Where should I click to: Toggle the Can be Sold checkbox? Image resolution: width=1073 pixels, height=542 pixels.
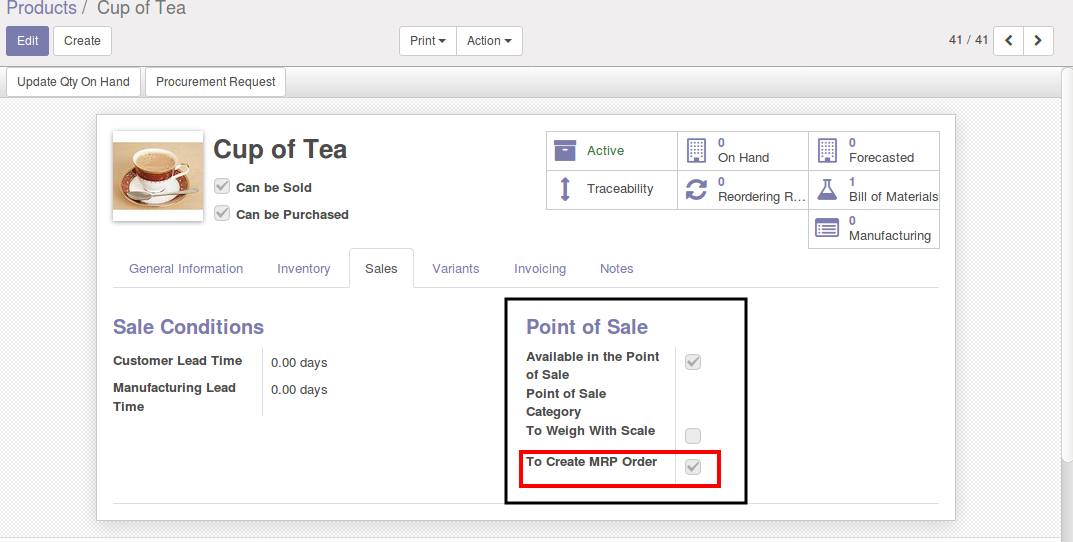222,187
